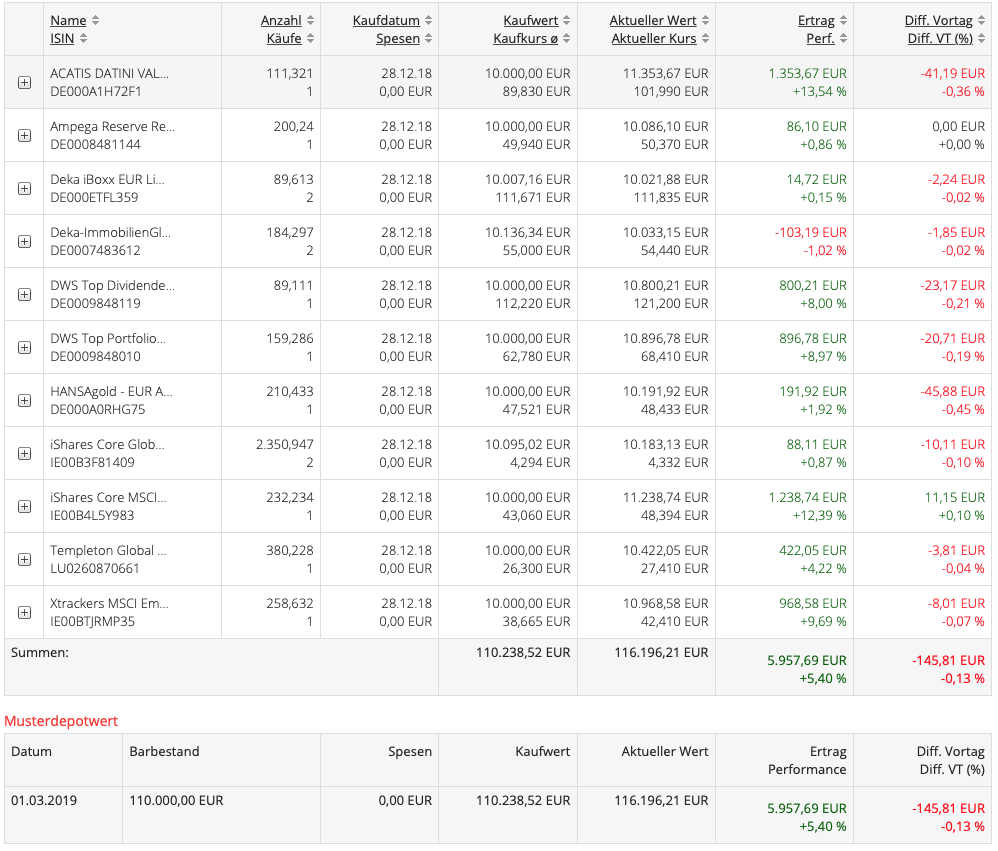Click the sort arrows beside the Name header

95,21
